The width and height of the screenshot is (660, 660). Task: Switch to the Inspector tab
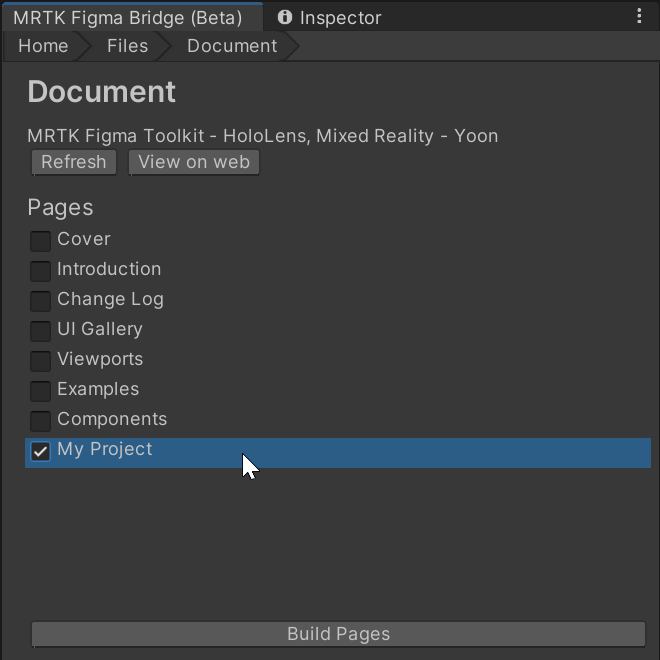tap(330, 18)
